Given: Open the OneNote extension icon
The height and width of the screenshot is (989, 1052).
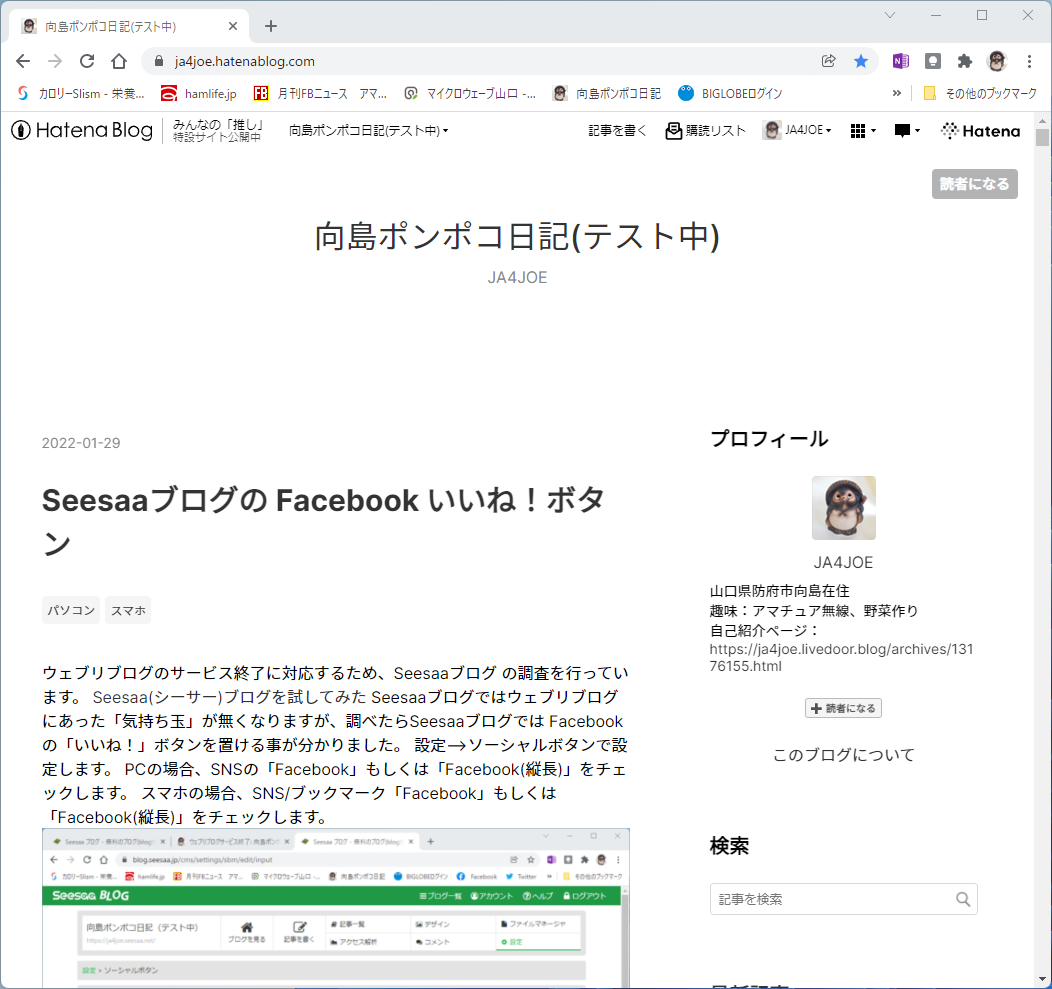Looking at the screenshot, I should click(x=900, y=61).
